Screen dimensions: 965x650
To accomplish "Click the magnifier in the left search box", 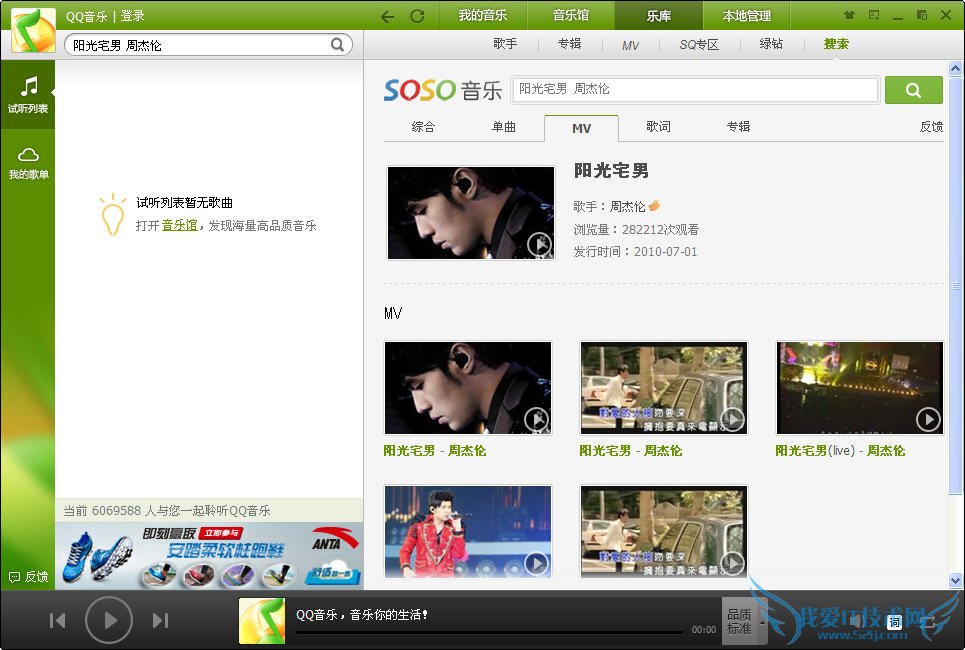I will click(x=337, y=44).
